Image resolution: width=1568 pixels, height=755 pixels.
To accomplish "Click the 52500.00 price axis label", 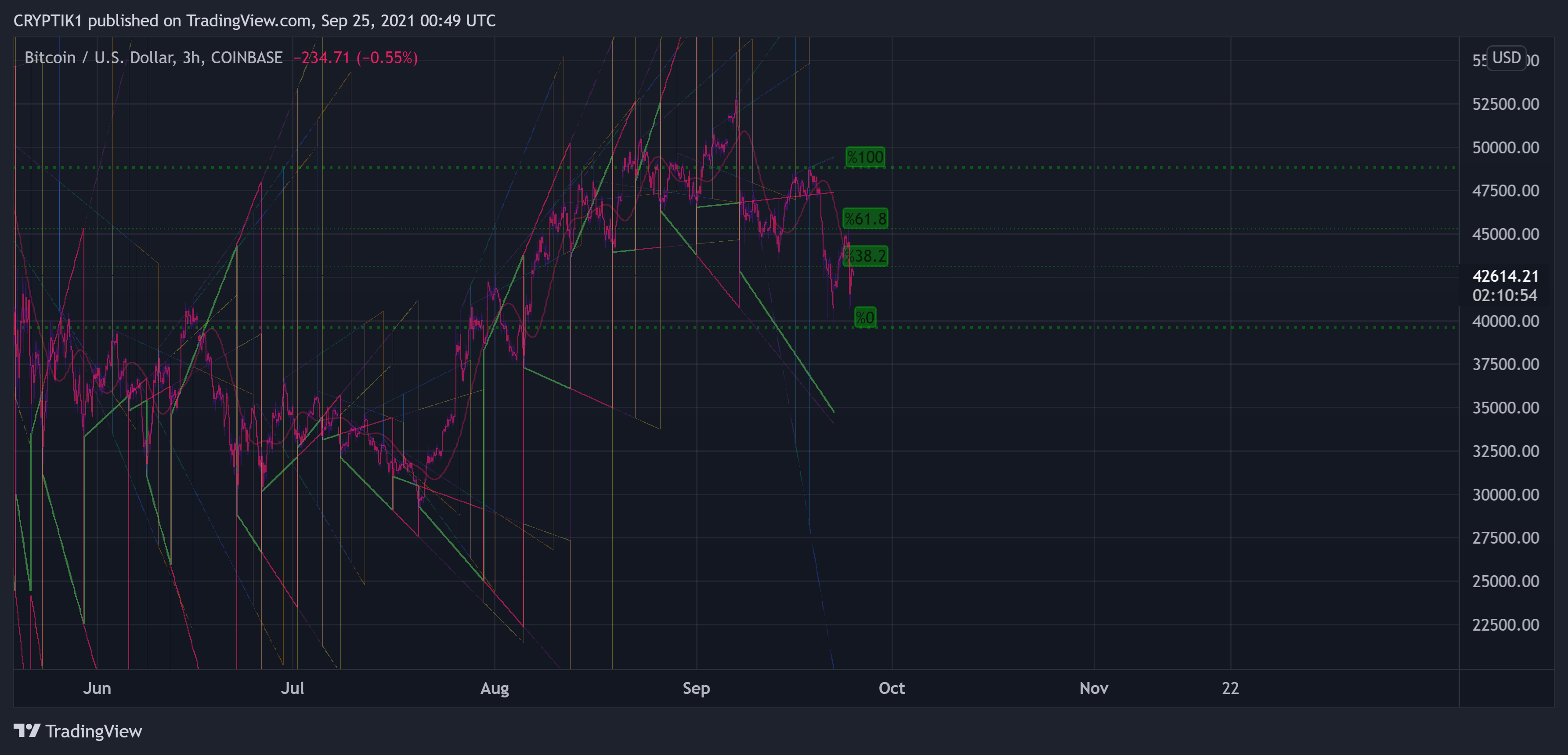I will point(1505,104).
